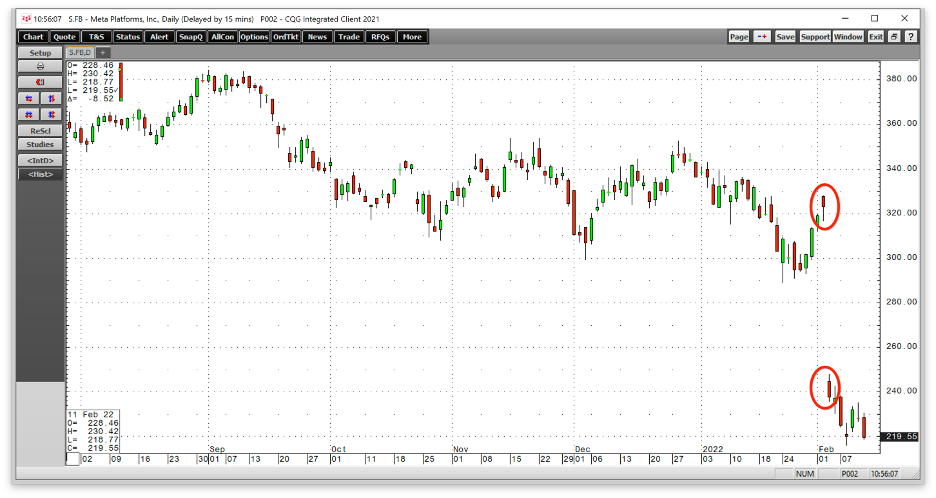Click the 10:56:07 clock in status bar
Viewport: 936px width, 498px height.
click(884, 474)
